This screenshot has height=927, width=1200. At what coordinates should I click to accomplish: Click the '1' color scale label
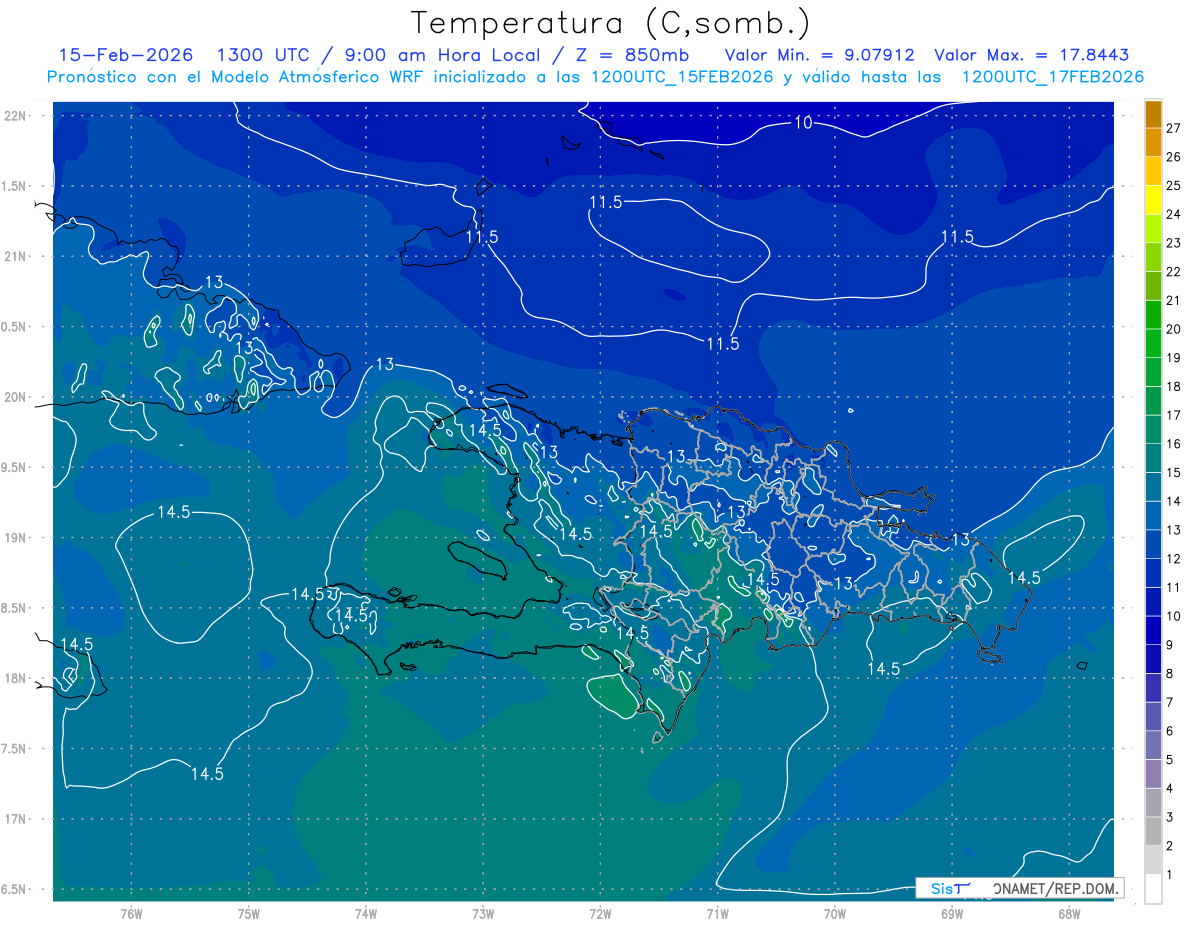point(1170,874)
